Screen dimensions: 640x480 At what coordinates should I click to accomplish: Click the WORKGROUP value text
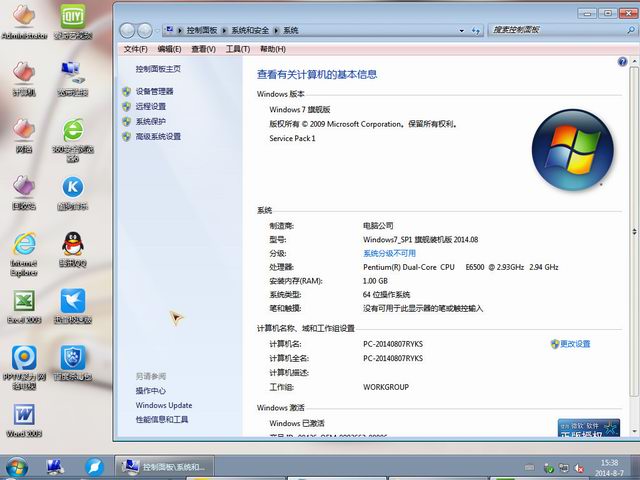(386, 387)
